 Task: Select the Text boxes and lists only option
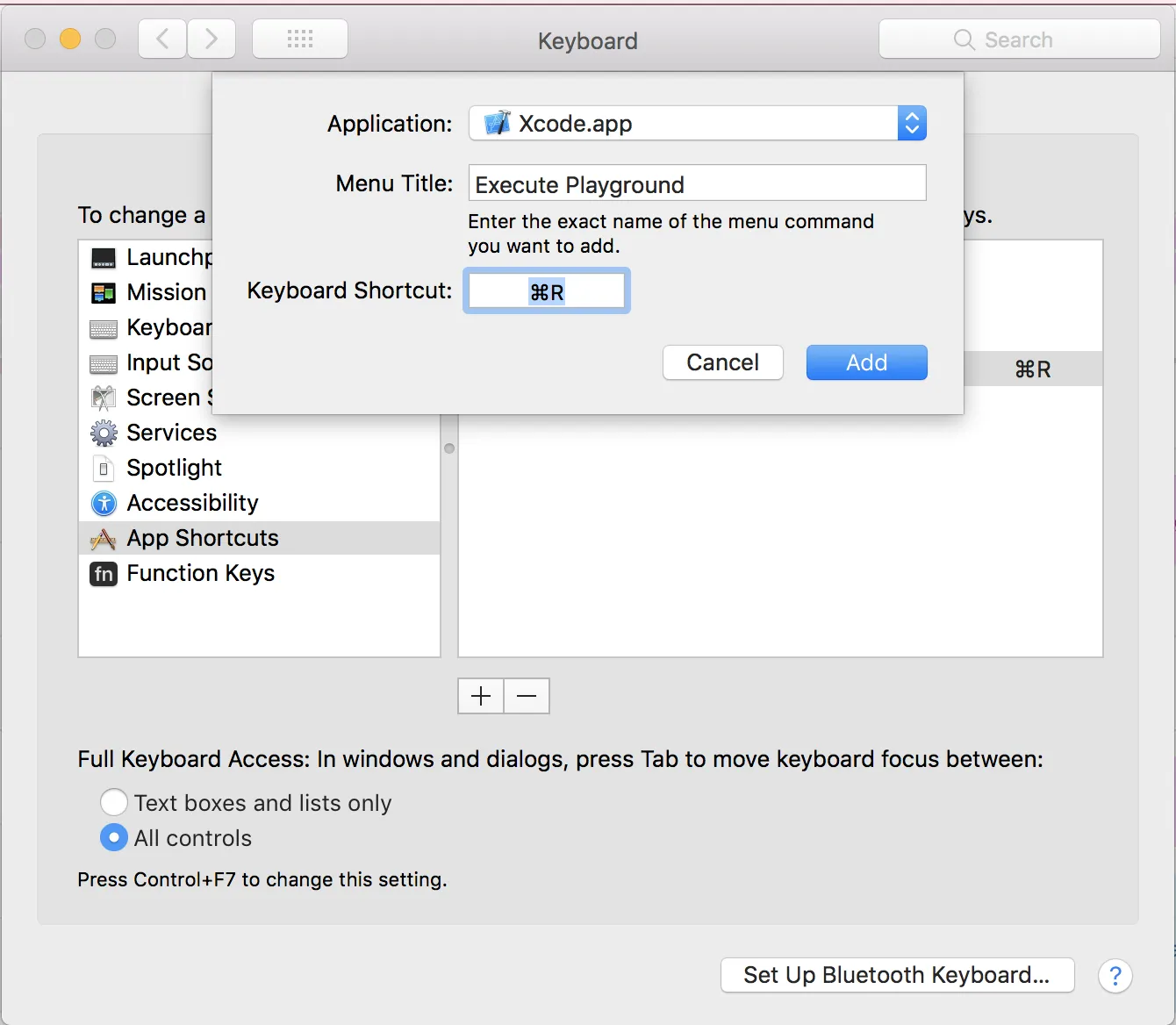pos(114,802)
